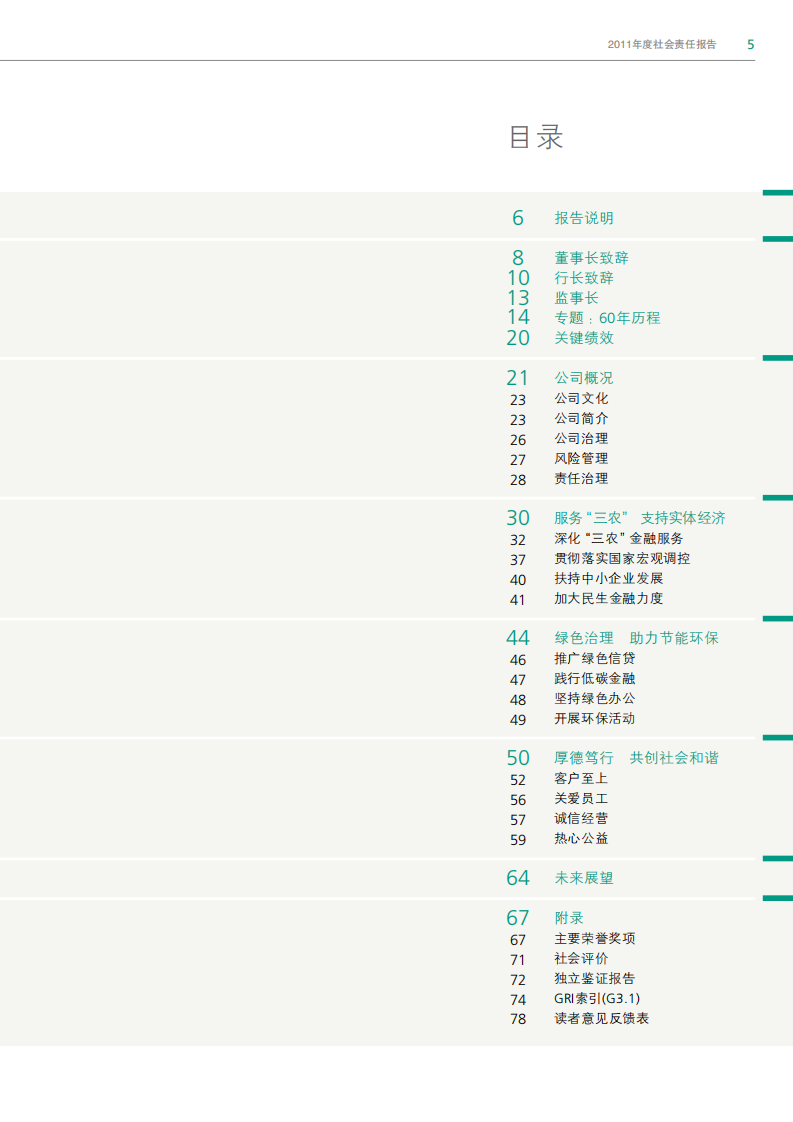The height and width of the screenshot is (1122, 793).
Task: Click the entry 社会评价
Action: [x=581, y=959]
